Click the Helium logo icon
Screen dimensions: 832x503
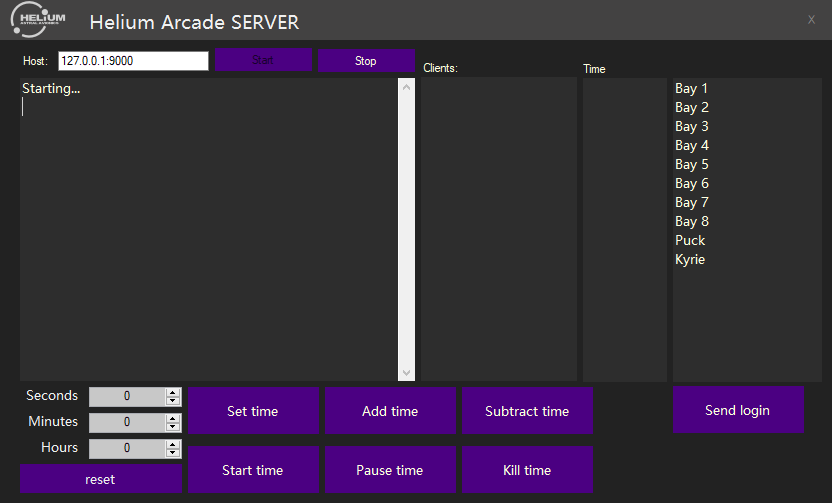coord(38,20)
